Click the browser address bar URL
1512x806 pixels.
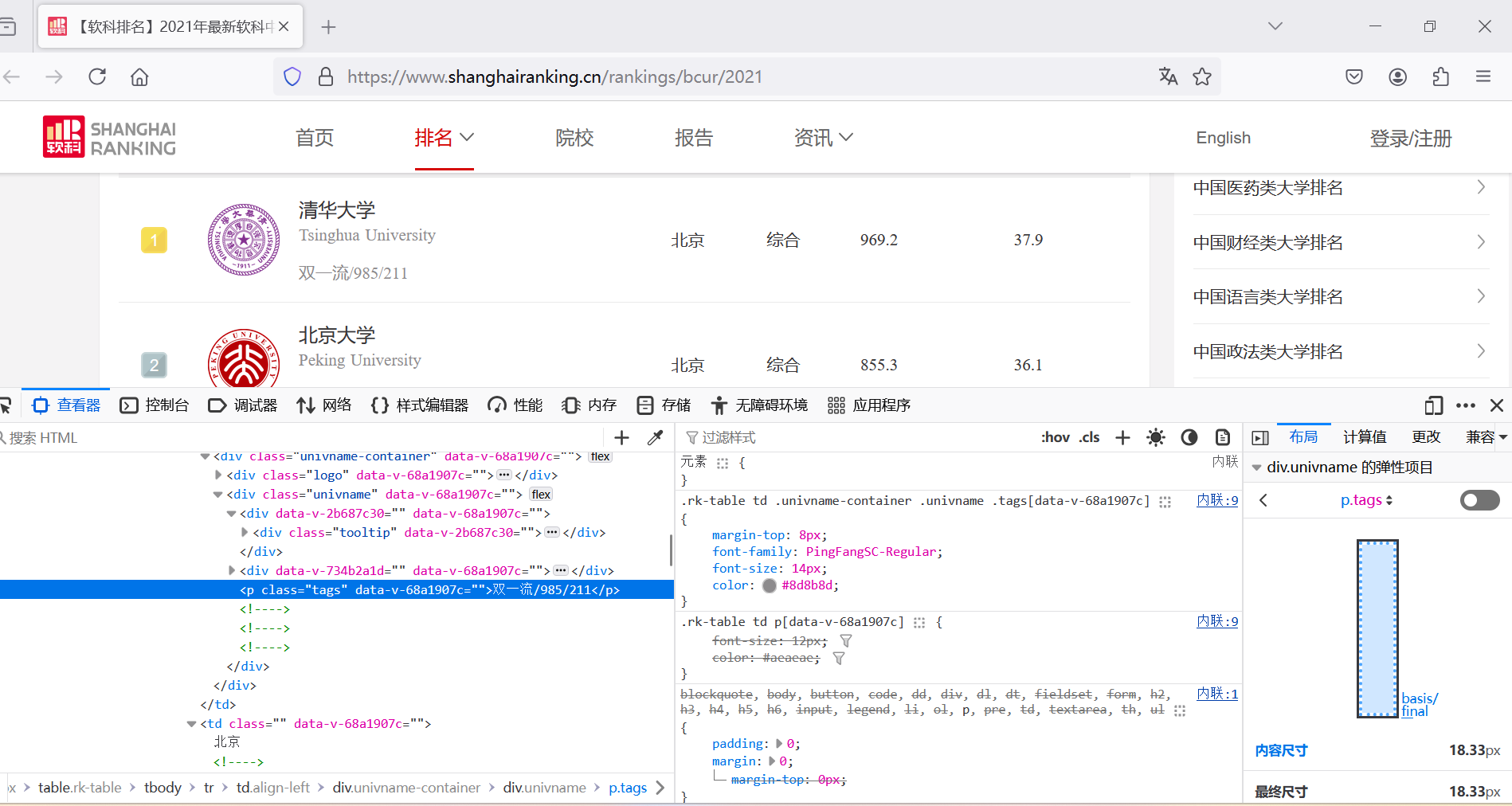click(554, 76)
